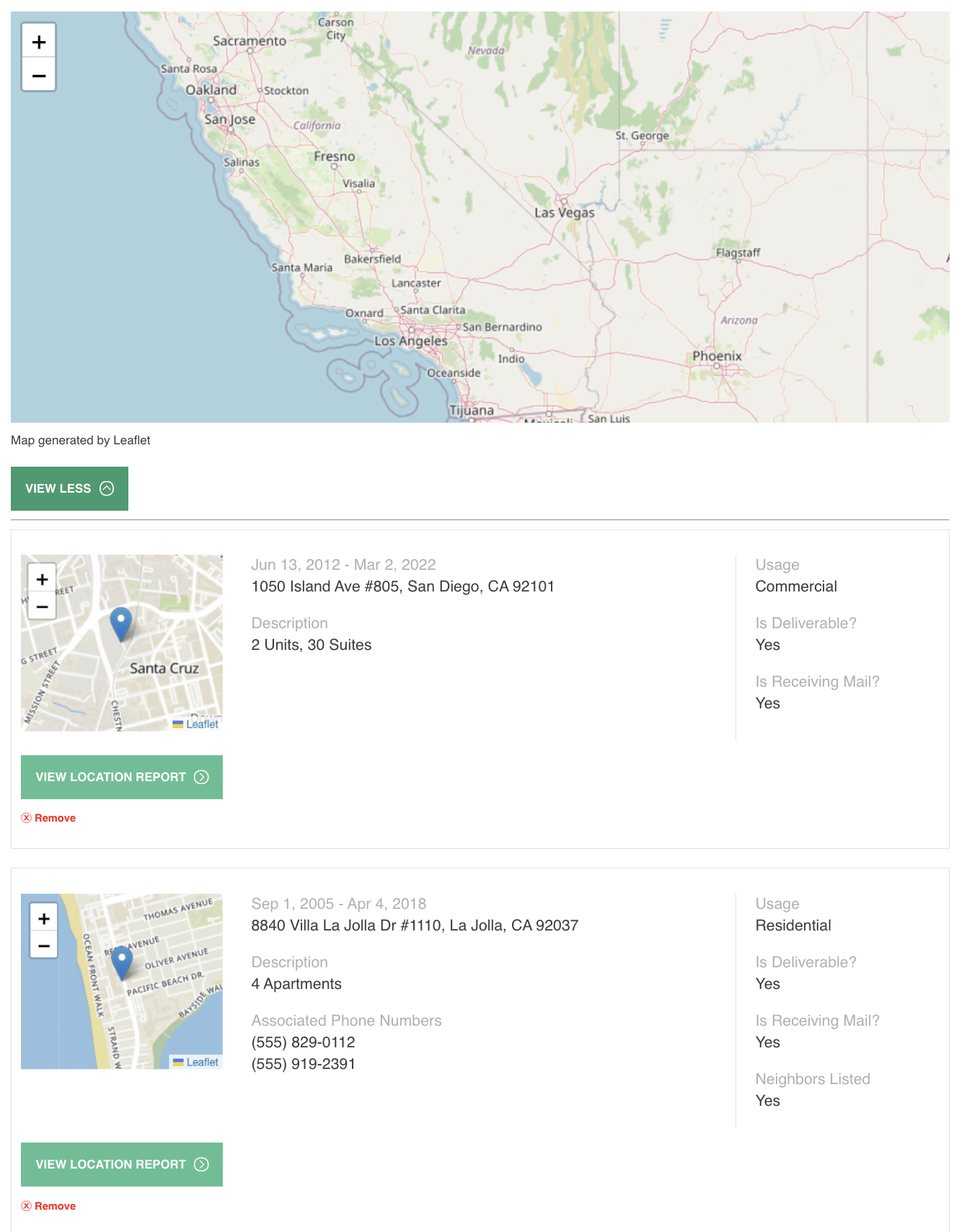Click Neighbors Listed label
The height and width of the screenshot is (1232, 972).
coord(813,1079)
